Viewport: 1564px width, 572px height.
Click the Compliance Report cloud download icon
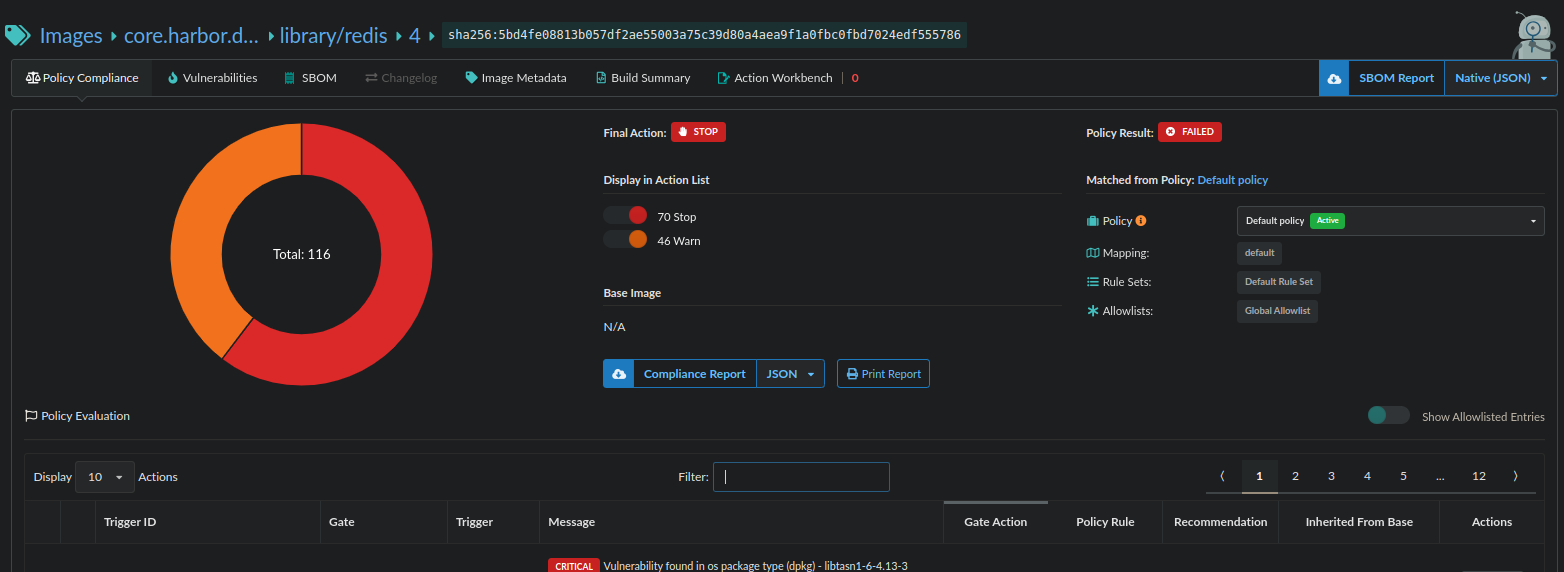pos(618,374)
